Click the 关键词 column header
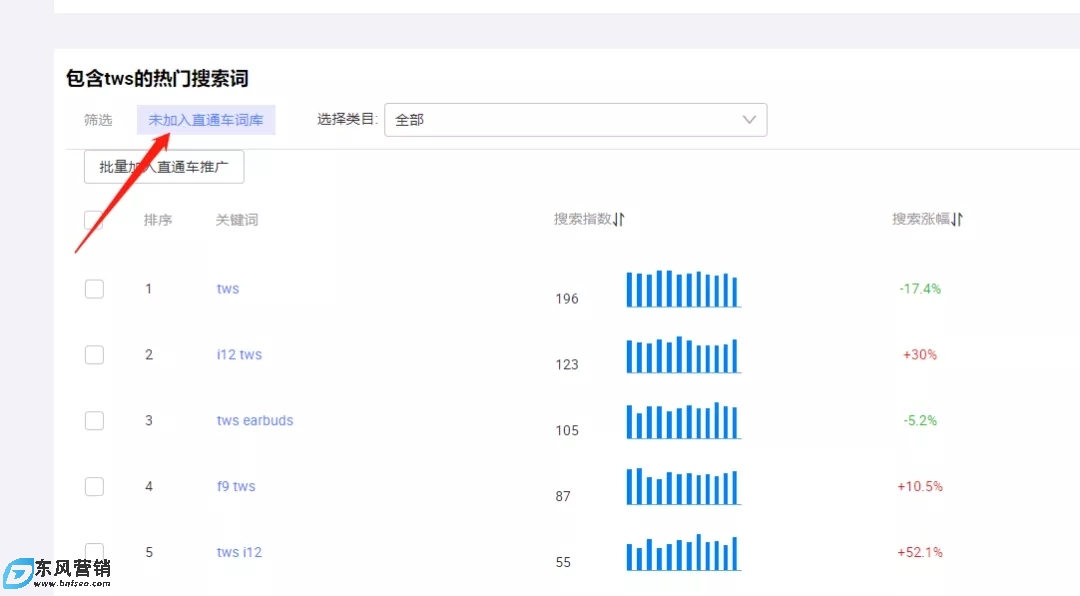 tap(237, 220)
